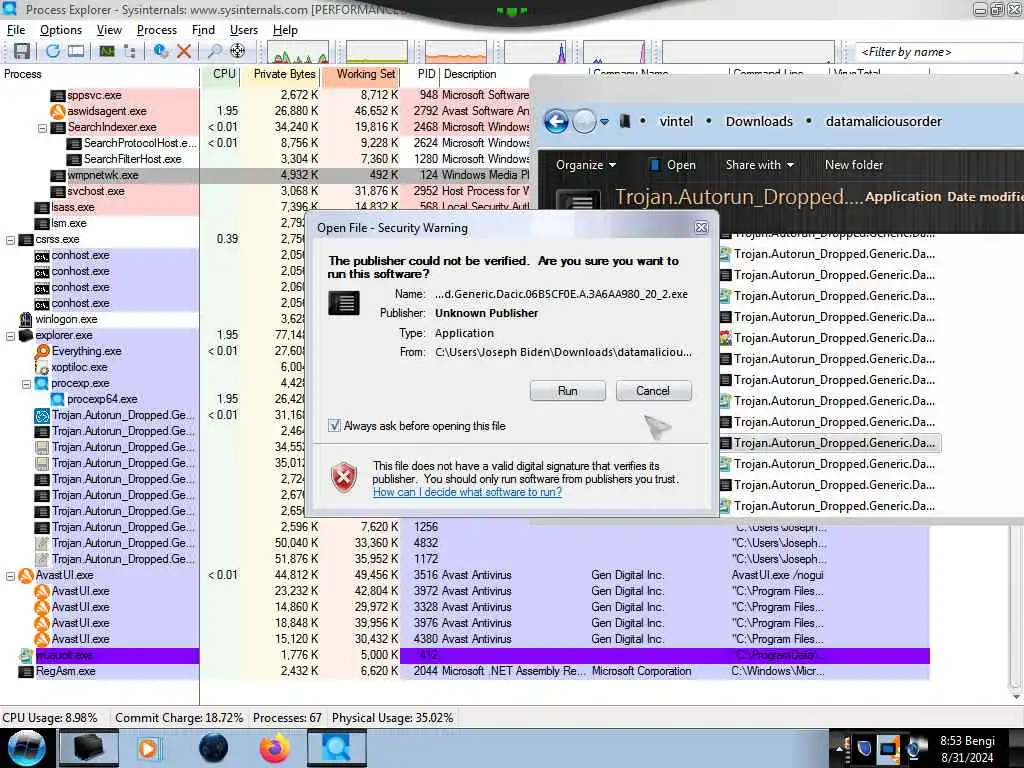Screen dimensions: 1024x768
Task: Click the red shield warning icon in dialog
Action: 344,477
